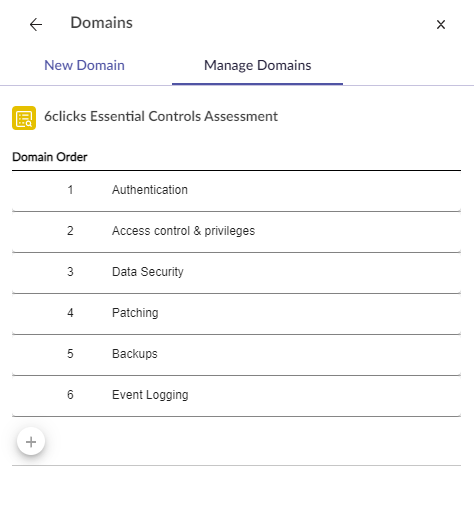Switch to the New Domain tab
474x512 pixels.
click(x=84, y=65)
